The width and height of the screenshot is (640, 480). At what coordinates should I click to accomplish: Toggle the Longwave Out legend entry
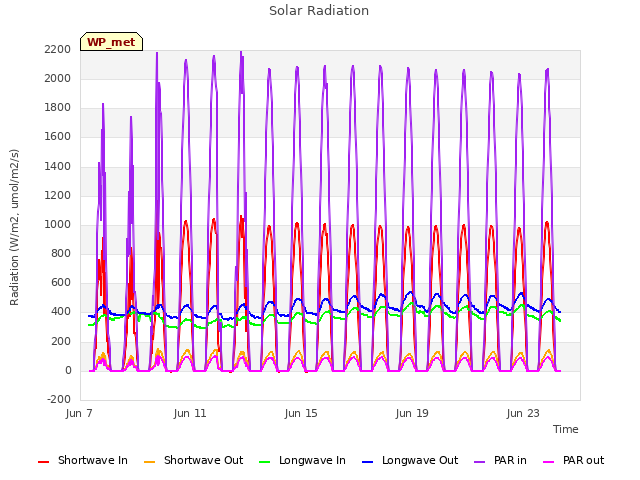[410, 460]
